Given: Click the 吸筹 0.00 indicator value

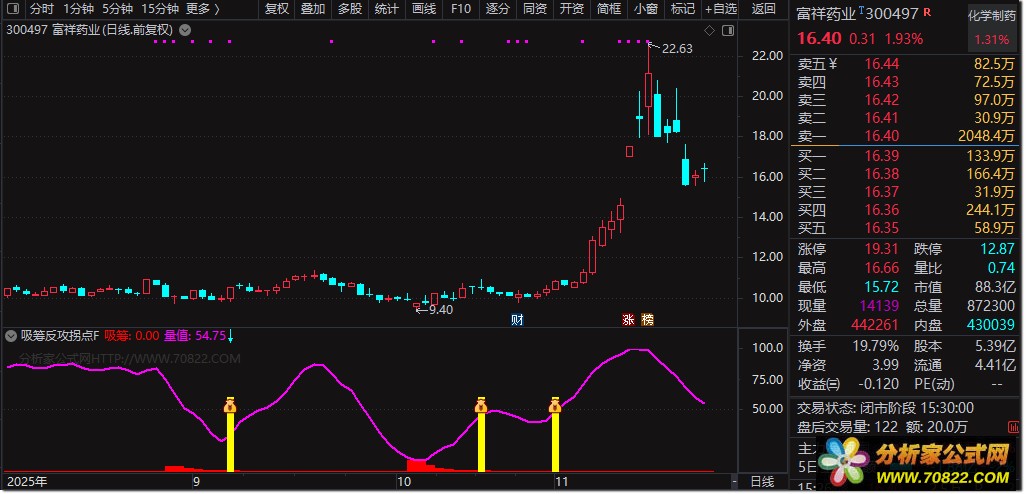Looking at the screenshot, I should tap(132, 336).
